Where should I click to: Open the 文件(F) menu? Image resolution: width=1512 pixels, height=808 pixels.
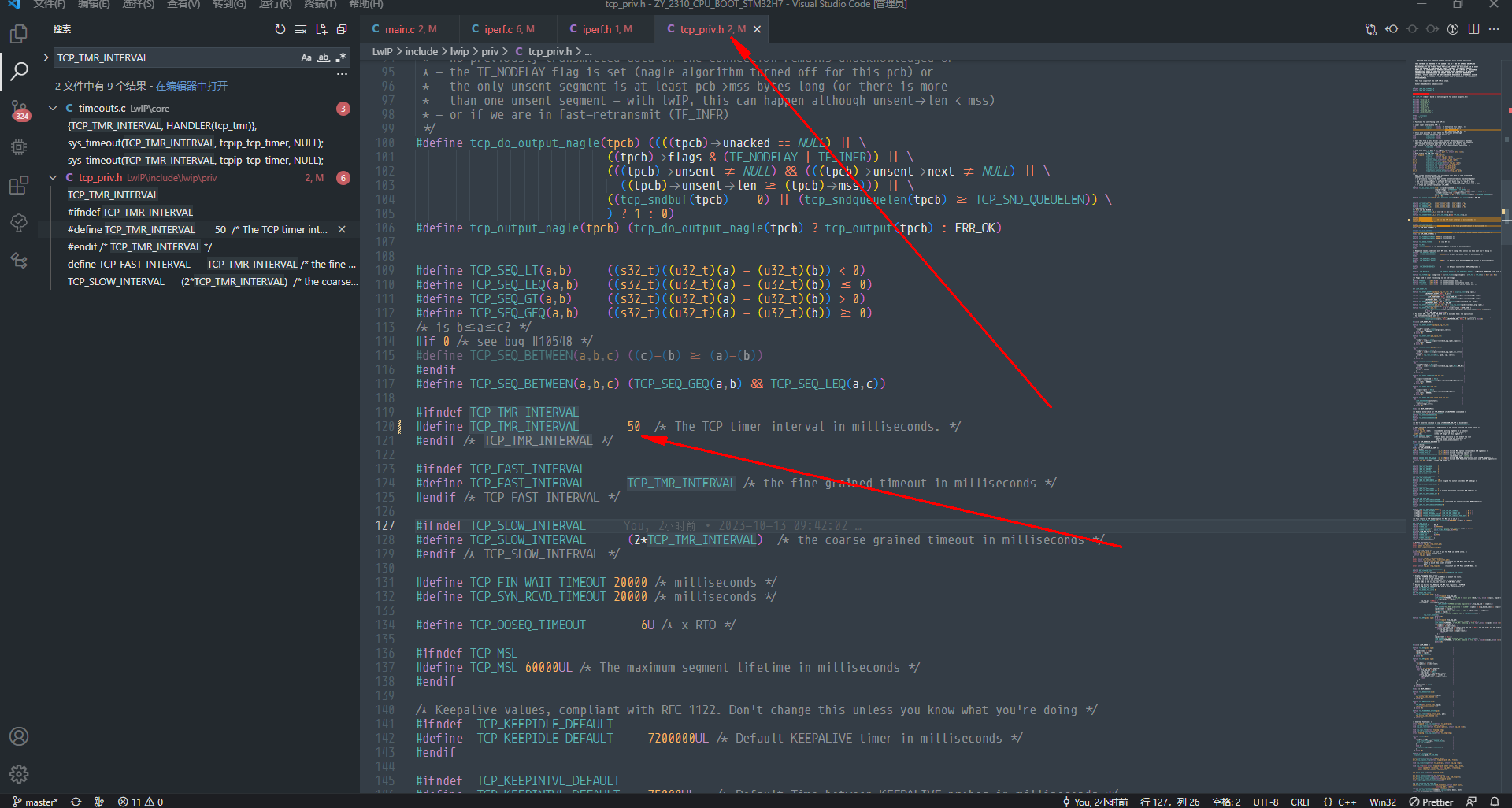pos(49,4)
